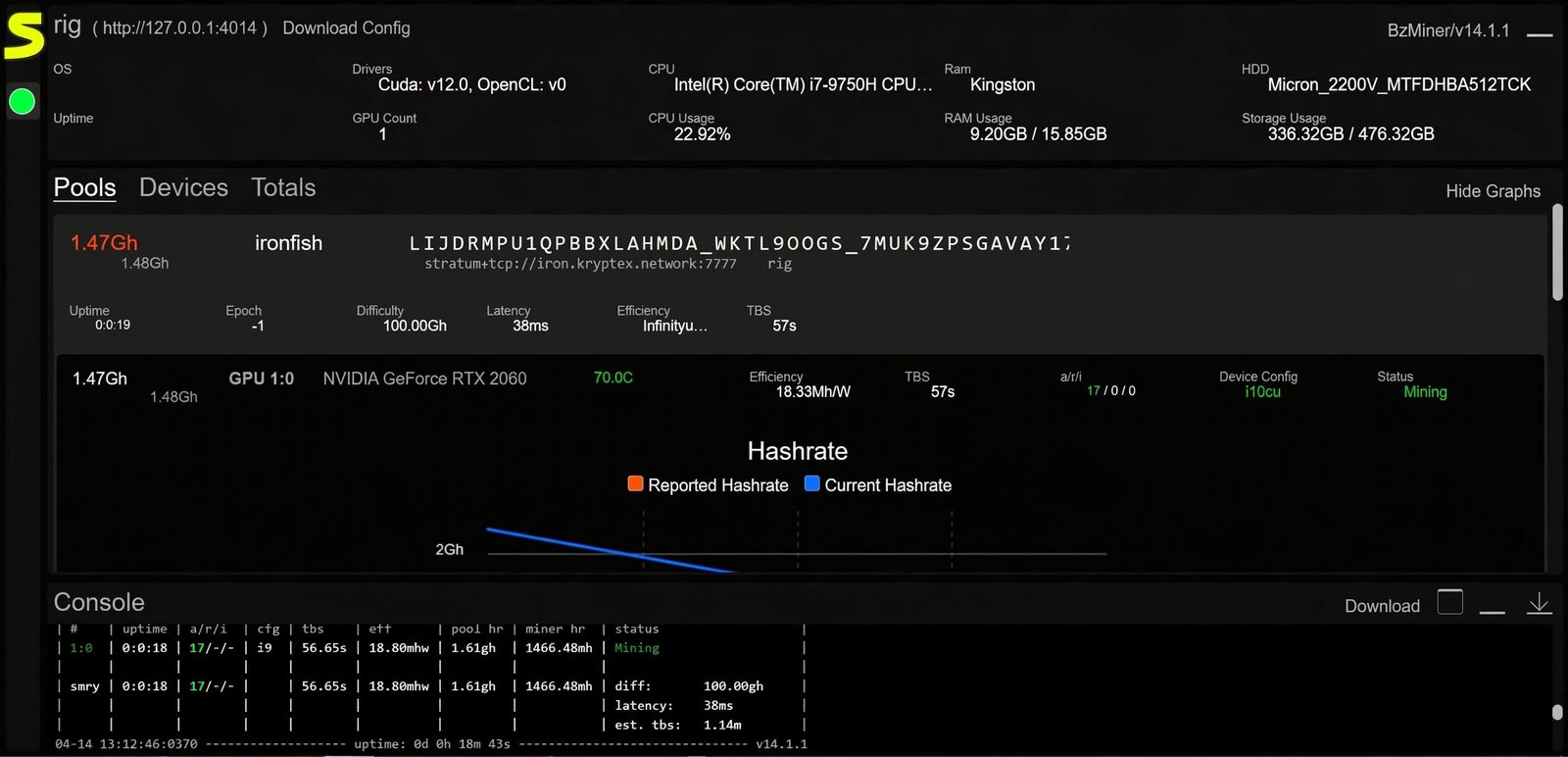This screenshot has height=757, width=1568.
Task: Click the yellow S logo icon
Action: [x=24, y=36]
